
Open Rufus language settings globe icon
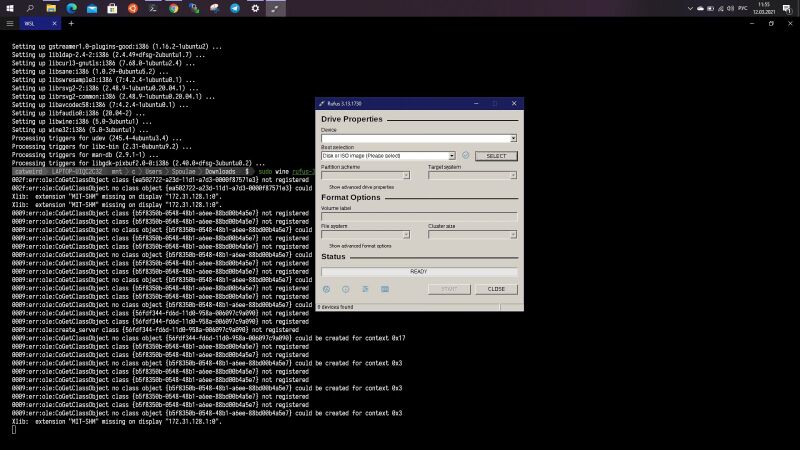click(x=327, y=289)
